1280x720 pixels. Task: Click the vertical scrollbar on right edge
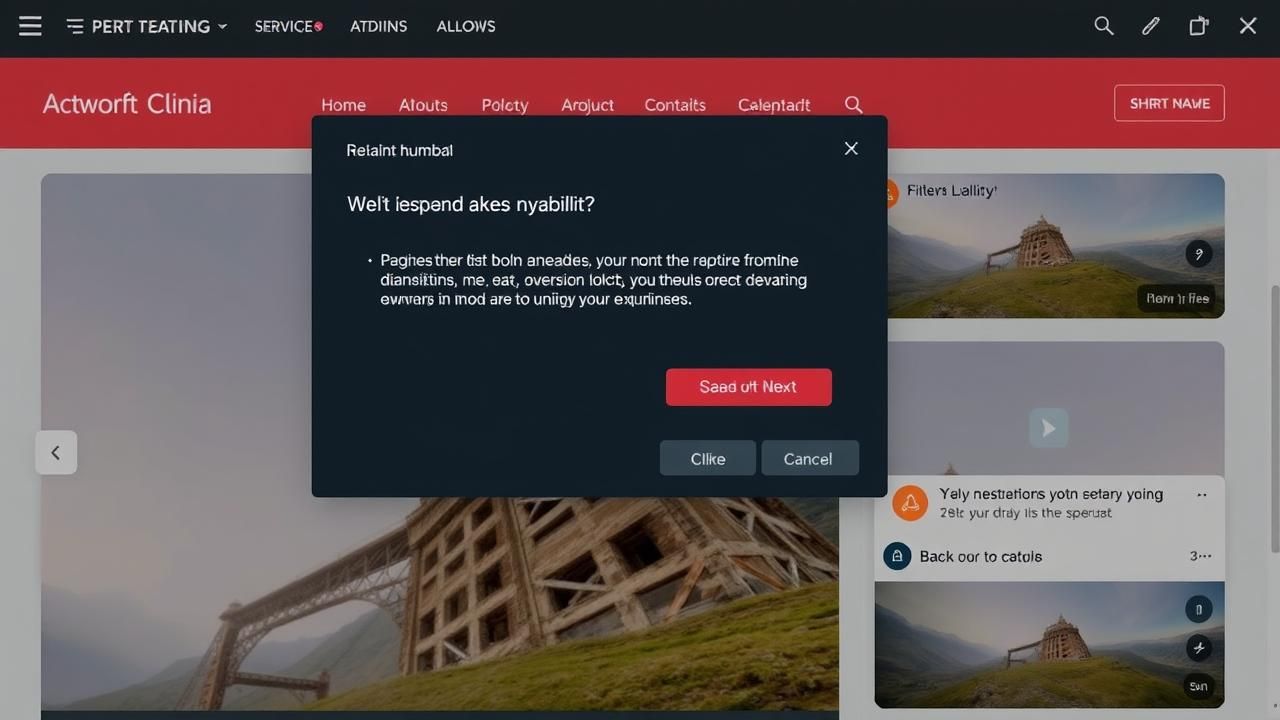(1274, 420)
